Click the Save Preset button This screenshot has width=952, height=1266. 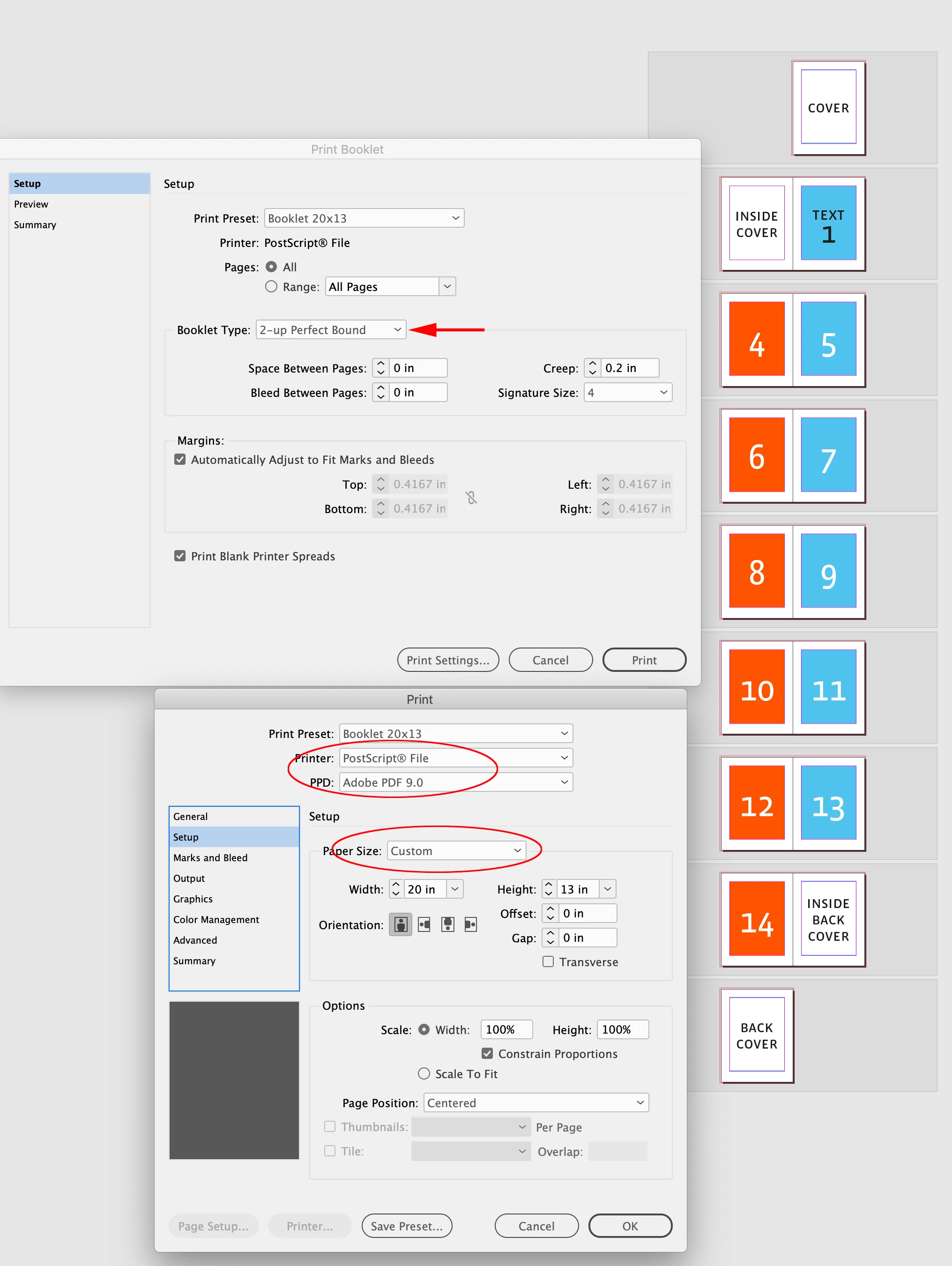pos(407,1226)
